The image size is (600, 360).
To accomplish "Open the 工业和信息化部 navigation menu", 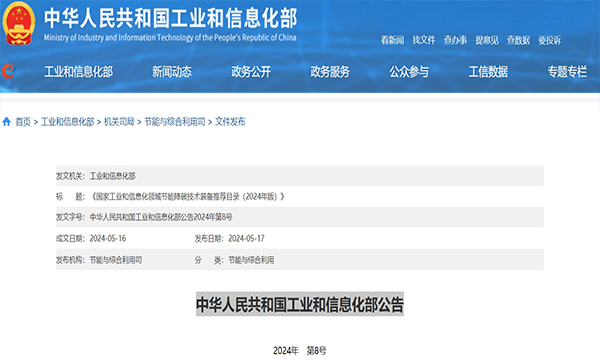I will pyautogui.click(x=78, y=72).
